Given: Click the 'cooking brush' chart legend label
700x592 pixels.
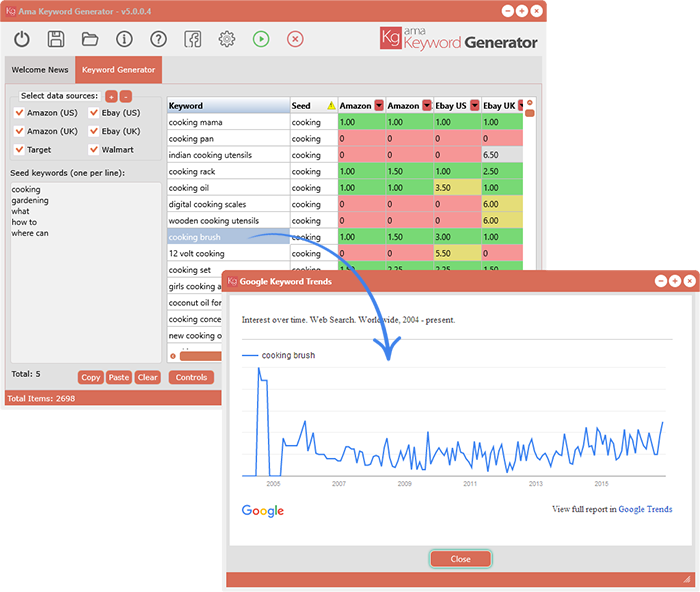Looking at the screenshot, I should (x=288, y=355).
